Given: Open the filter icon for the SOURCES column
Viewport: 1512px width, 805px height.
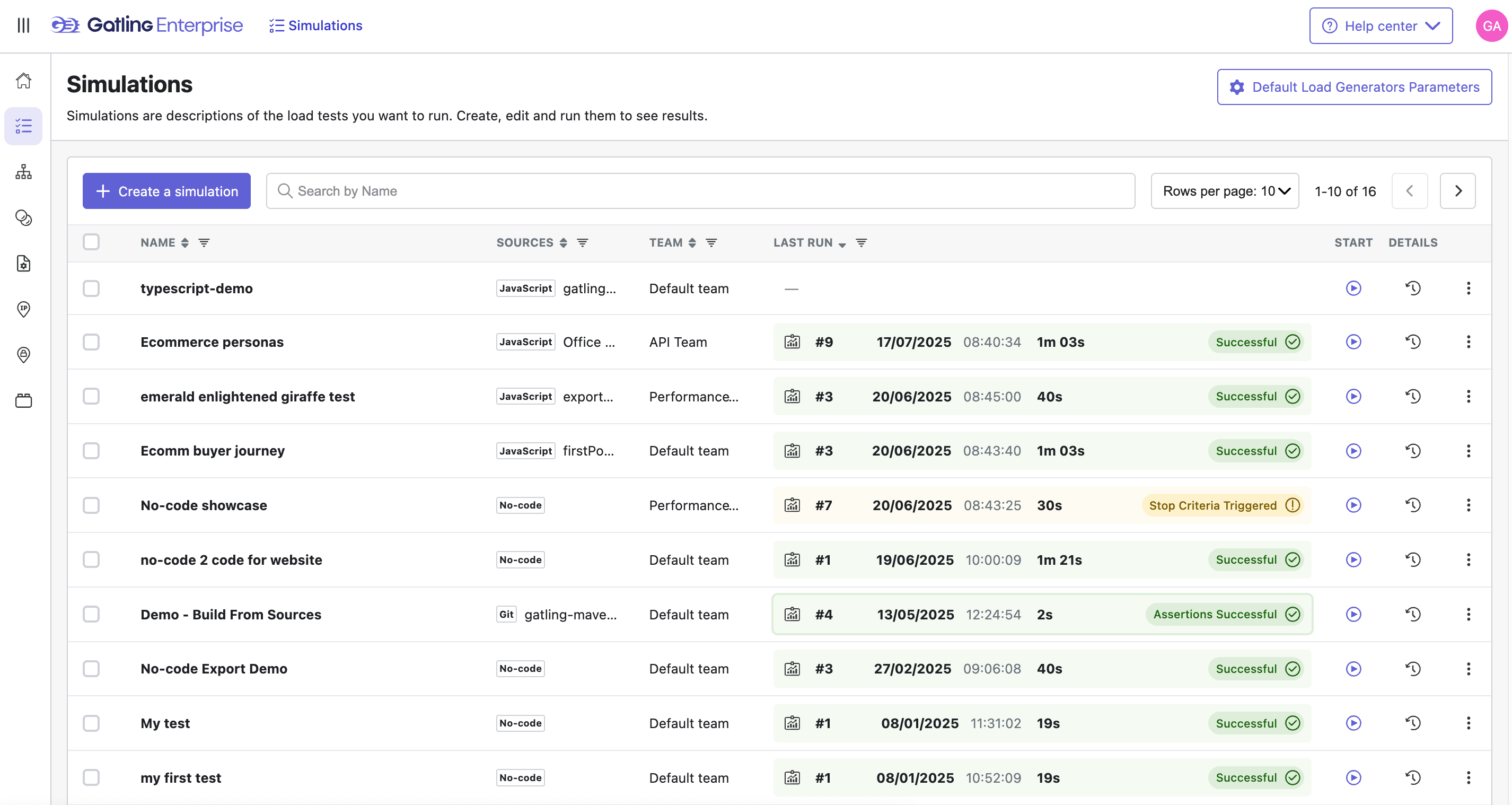Looking at the screenshot, I should [582, 242].
